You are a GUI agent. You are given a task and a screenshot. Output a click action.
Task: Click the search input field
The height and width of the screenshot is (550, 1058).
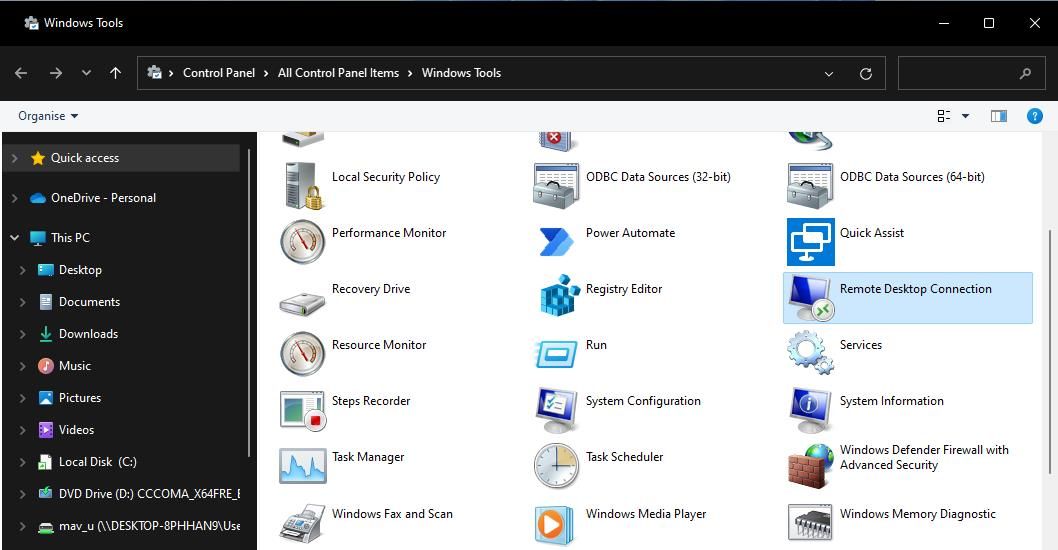coord(958,73)
